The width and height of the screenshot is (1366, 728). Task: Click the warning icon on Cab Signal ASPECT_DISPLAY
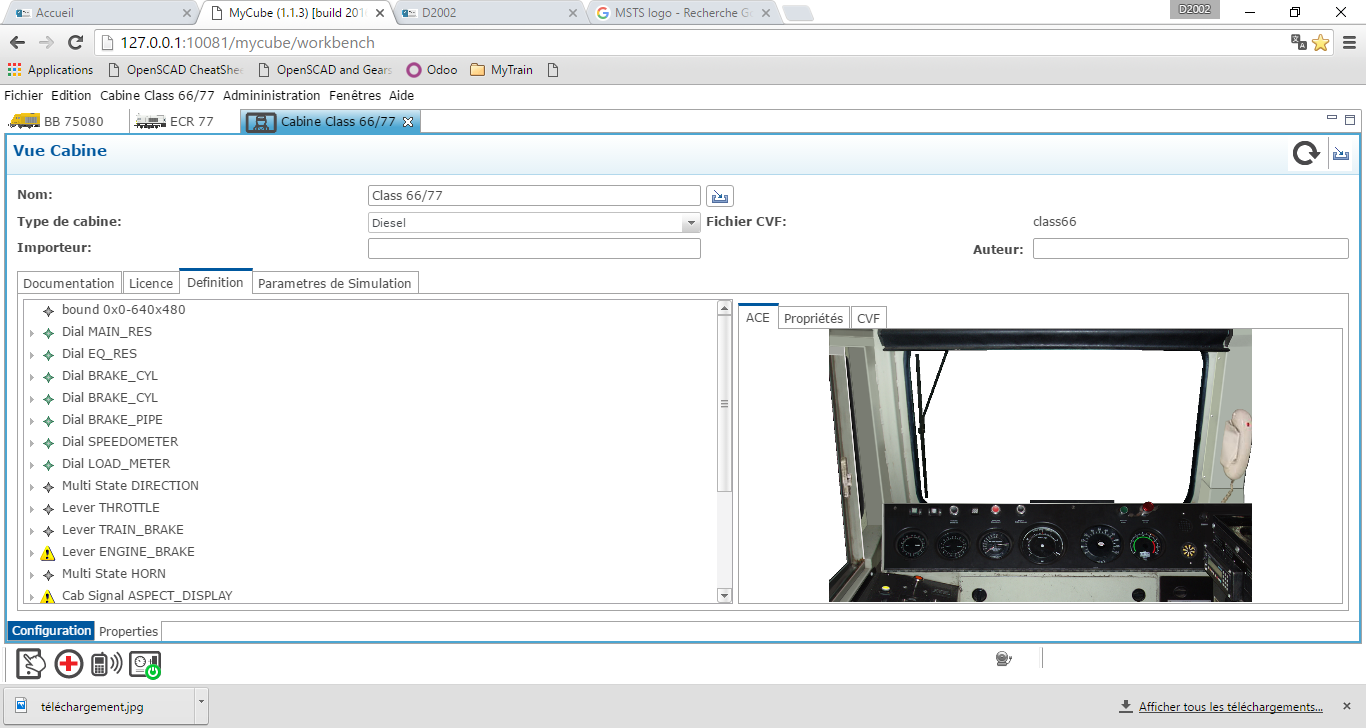pos(48,596)
